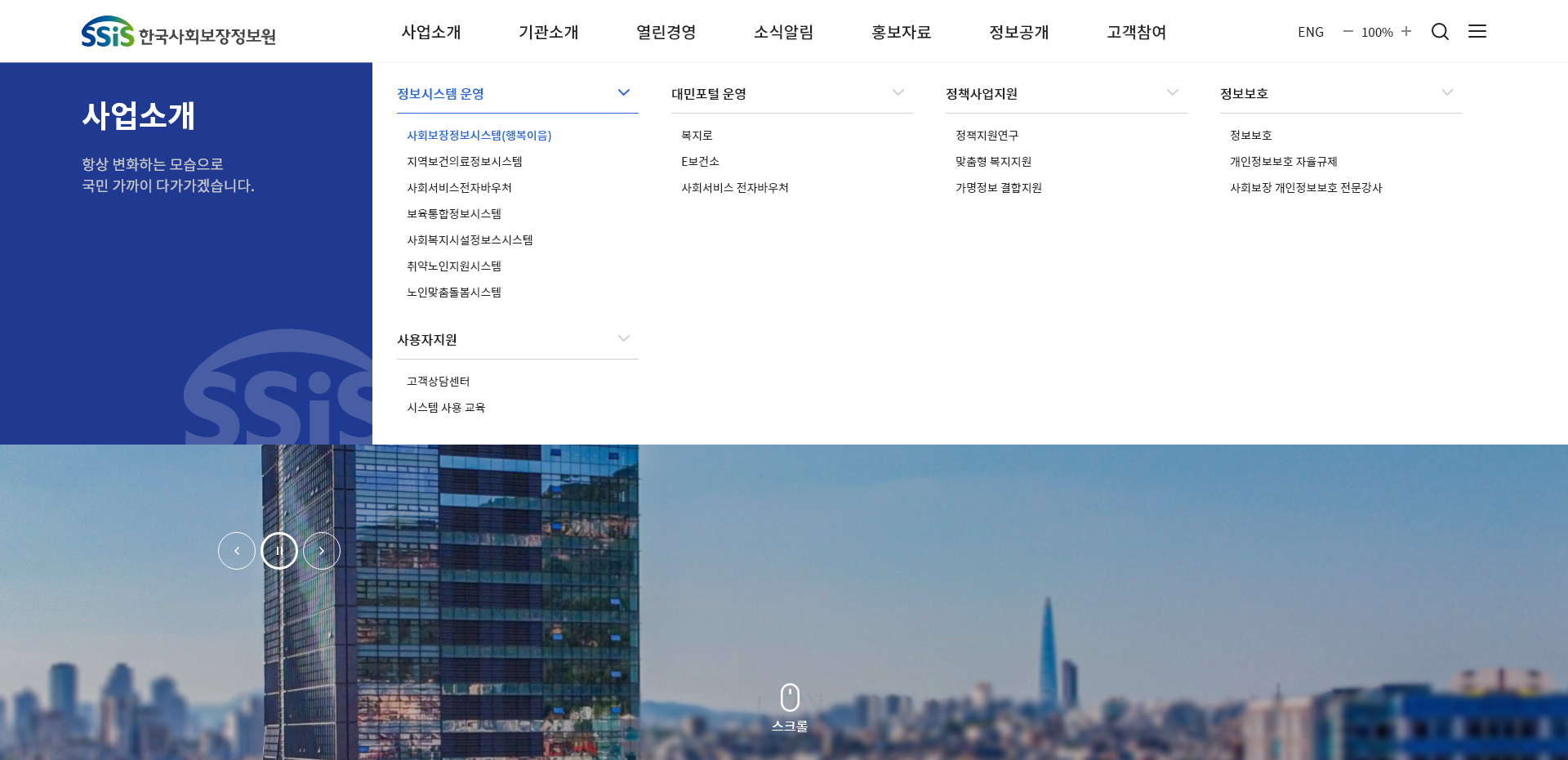Image resolution: width=1568 pixels, height=760 pixels.
Task: Decrease zoom with the minus icon
Action: click(x=1348, y=31)
